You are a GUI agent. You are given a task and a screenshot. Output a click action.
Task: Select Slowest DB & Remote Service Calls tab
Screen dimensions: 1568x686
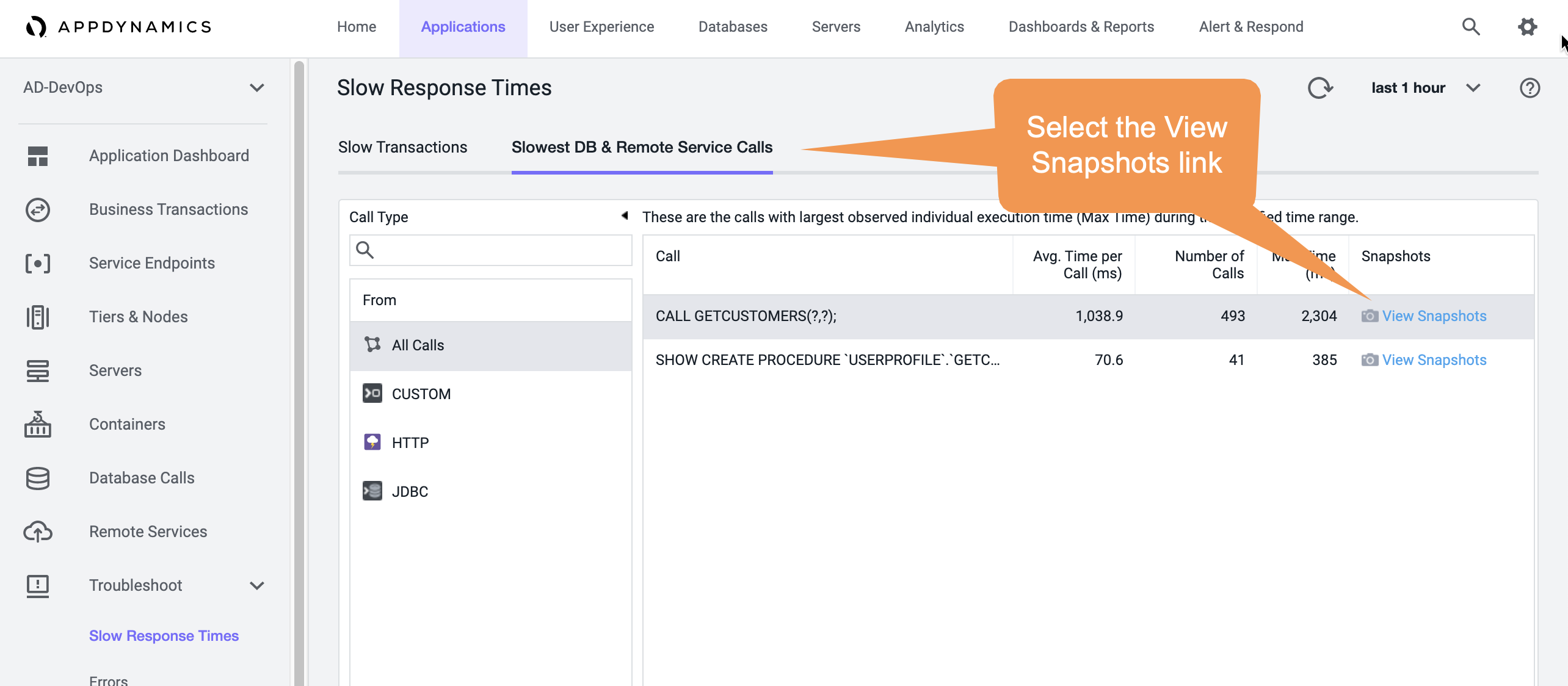click(642, 147)
